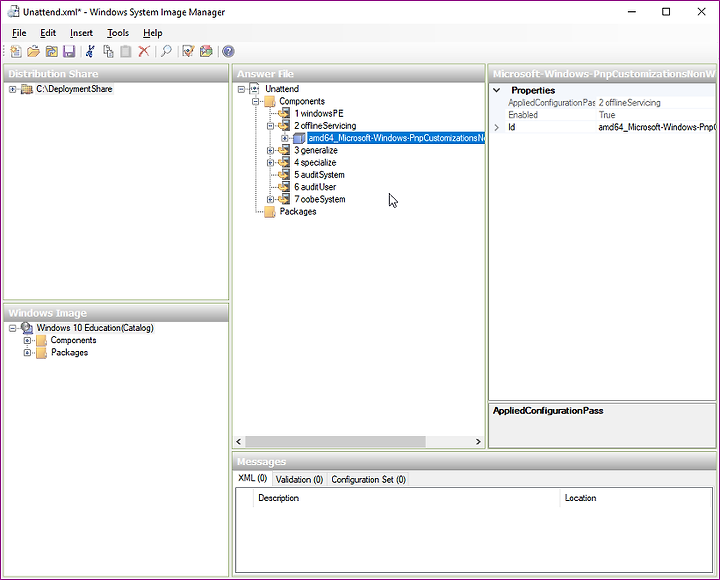Click the Close Answer File toolbar icon
The width and height of the screenshot is (720, 580).
(51, 51)
